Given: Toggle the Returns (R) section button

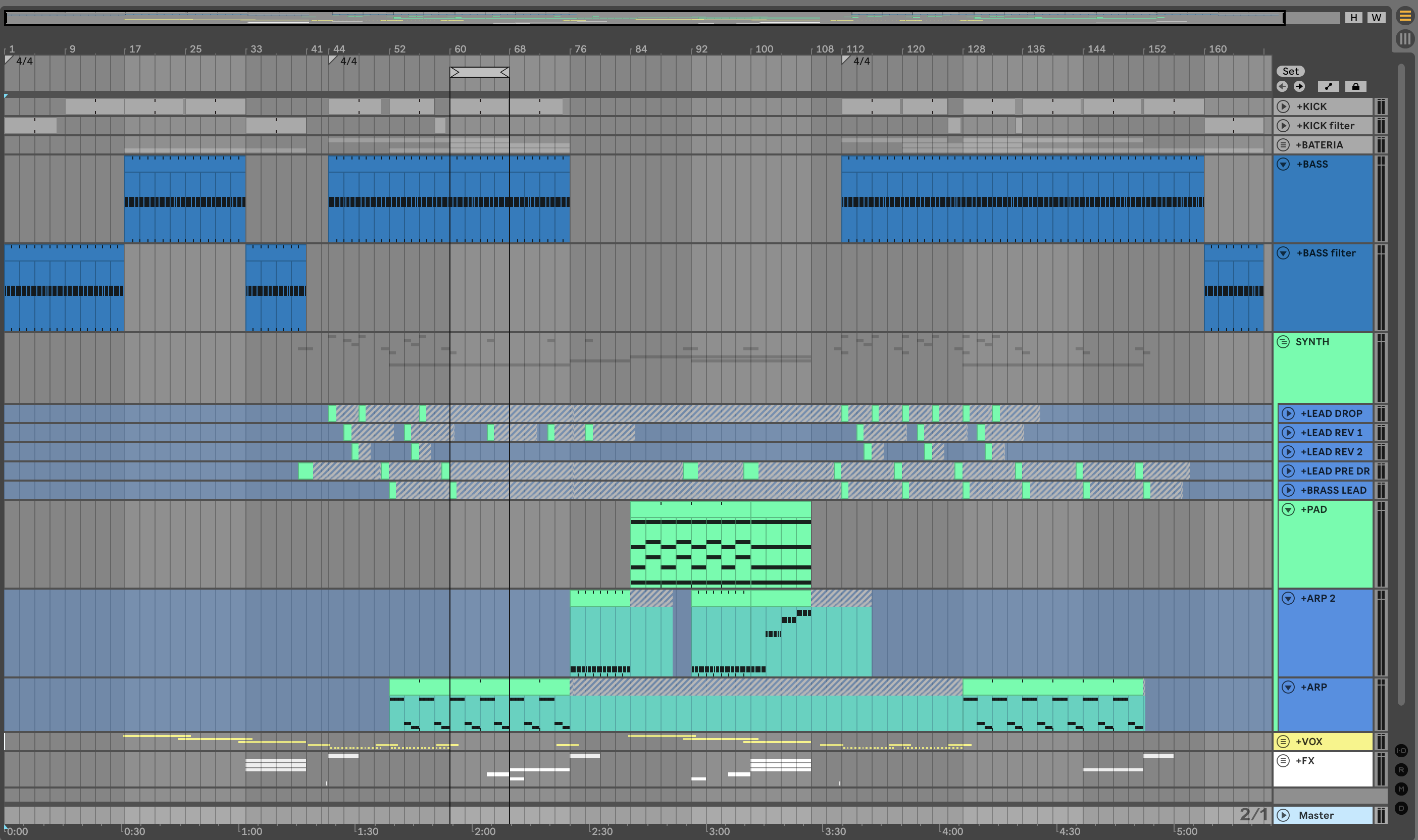Looking at the screenshot, I should tap(1401, 770).
